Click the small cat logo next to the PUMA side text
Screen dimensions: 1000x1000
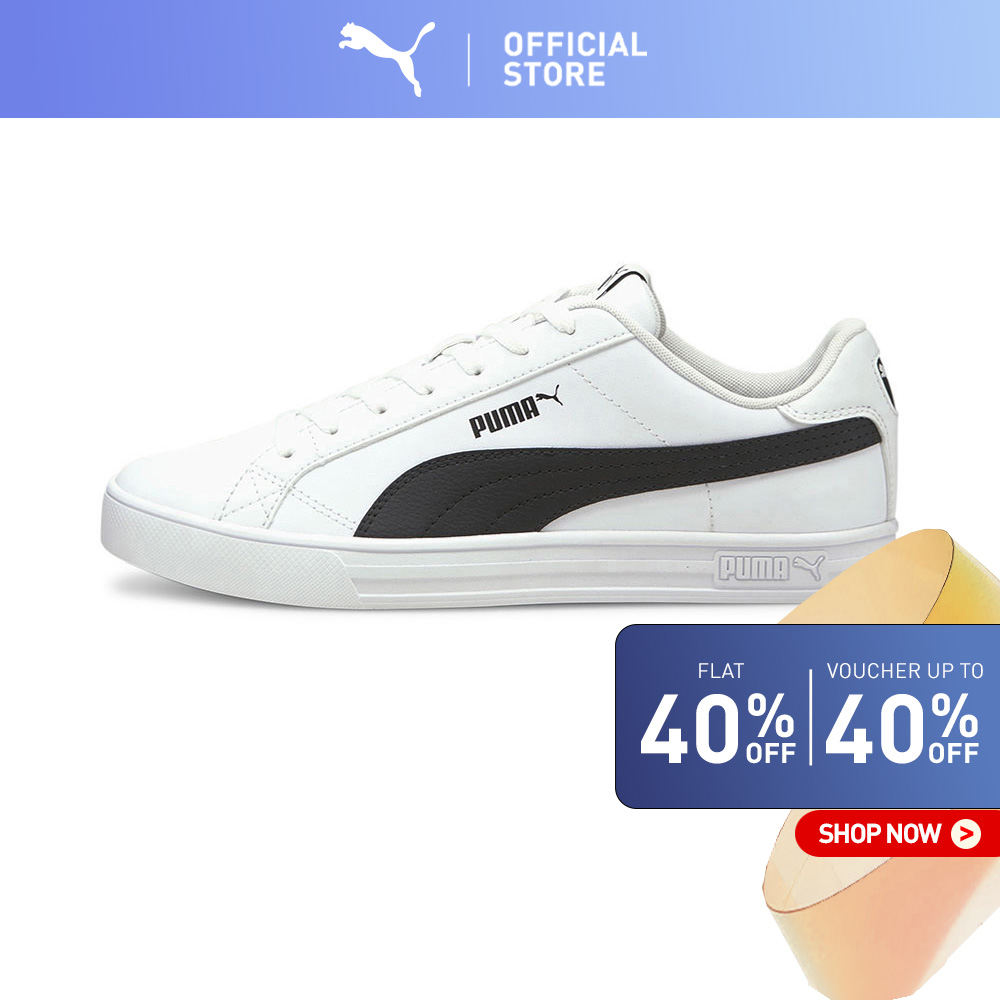coord(550,395)
